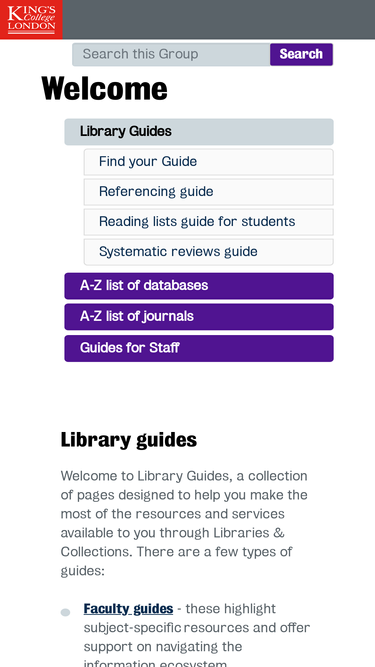Click the Library guides section heading
The width and height of the screenshot is (375, 667).
129,440
